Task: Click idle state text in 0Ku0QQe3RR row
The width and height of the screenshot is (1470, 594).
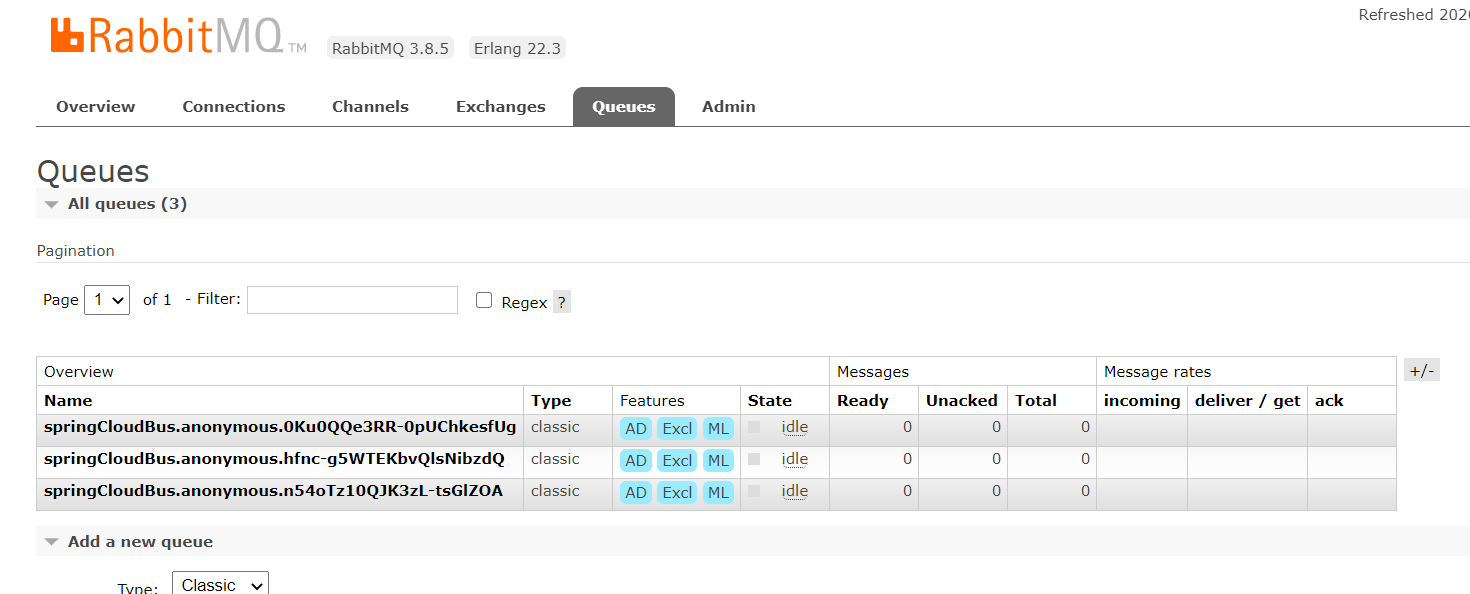Action: pyautogui.click(x=794, y=427)
